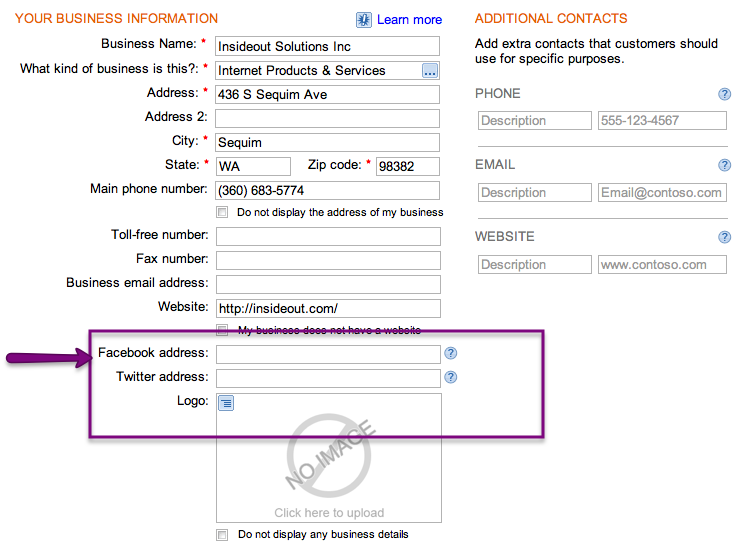Focus the Facebook address field
This screenshot has width=750, height=556.
pyautogui.click(x=328, y=354)
